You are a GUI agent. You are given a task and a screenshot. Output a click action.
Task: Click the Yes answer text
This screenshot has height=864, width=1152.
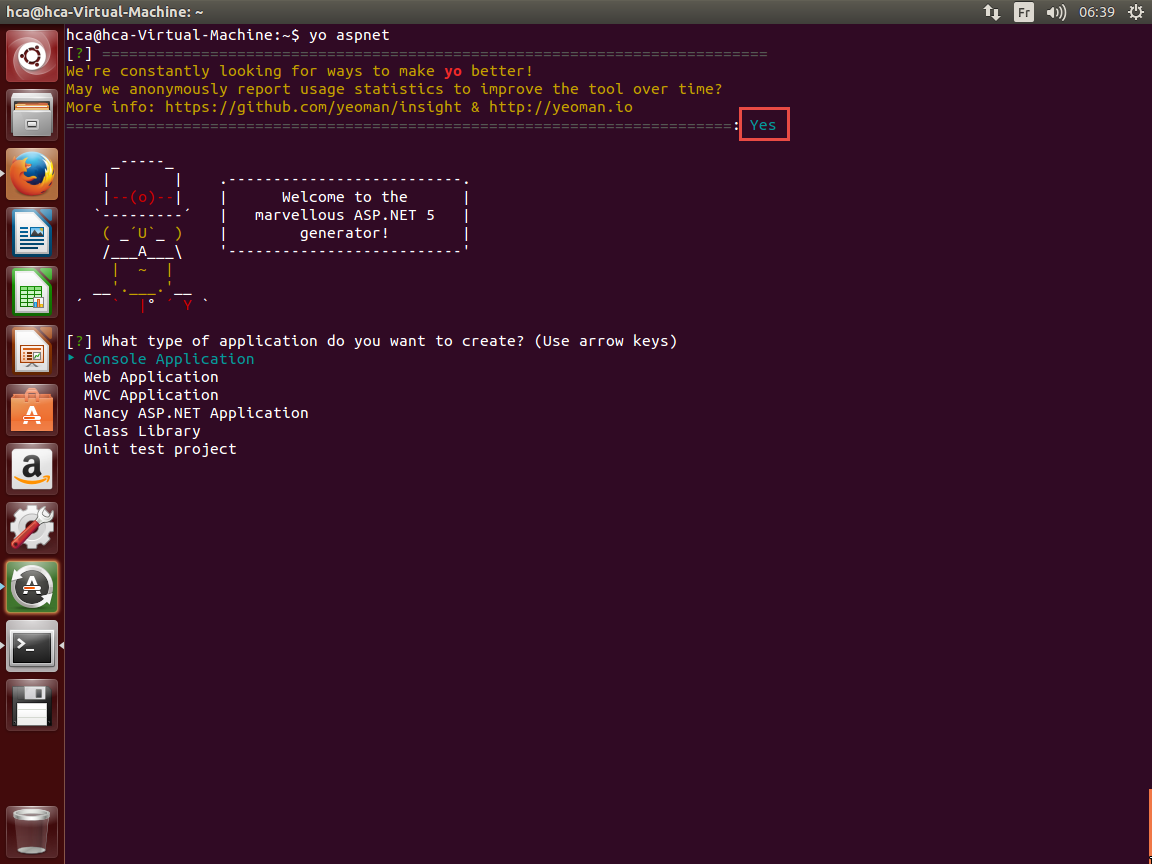[x=763, y=125]
